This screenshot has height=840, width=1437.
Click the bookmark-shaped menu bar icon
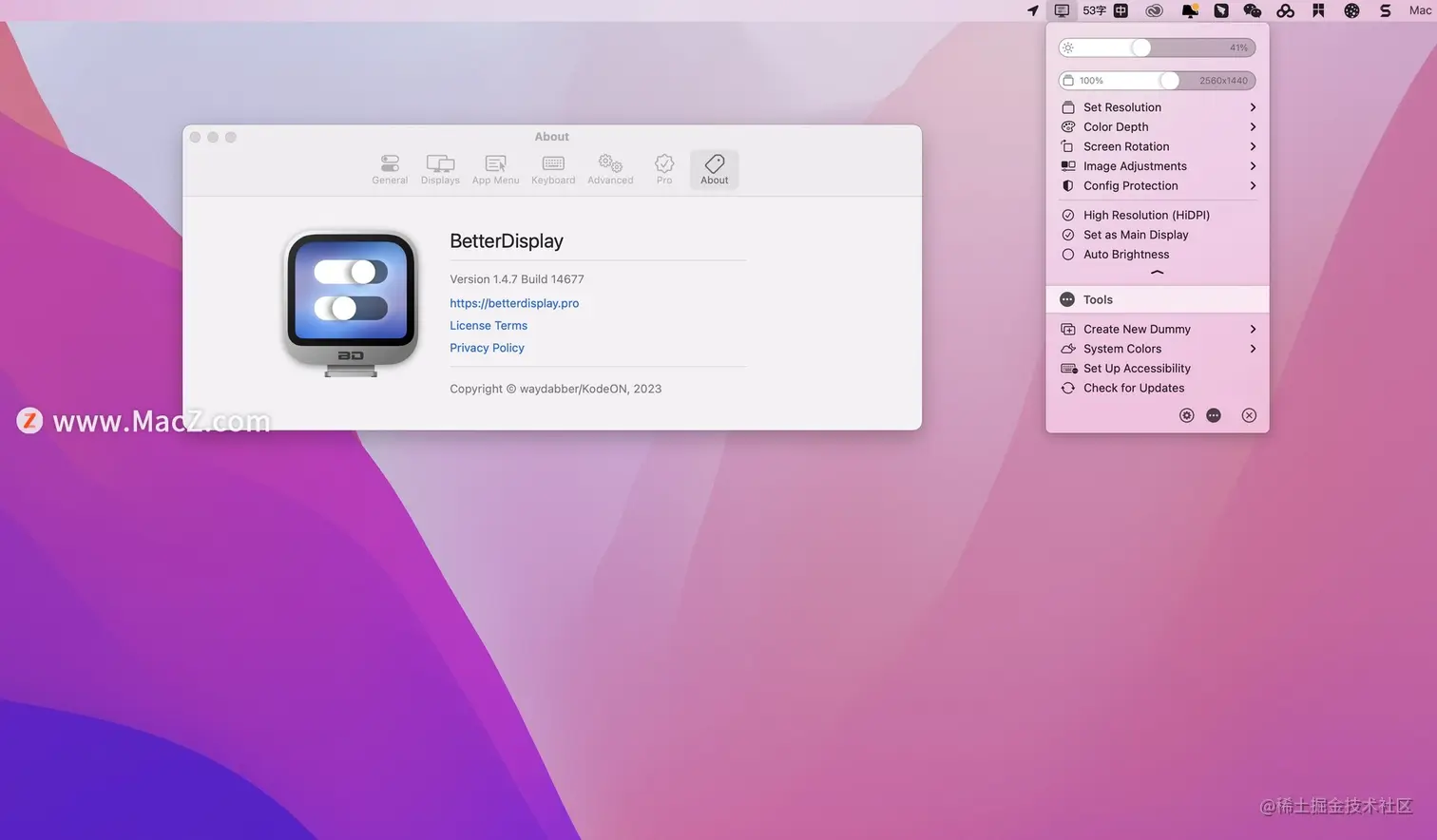point(1318,10)
